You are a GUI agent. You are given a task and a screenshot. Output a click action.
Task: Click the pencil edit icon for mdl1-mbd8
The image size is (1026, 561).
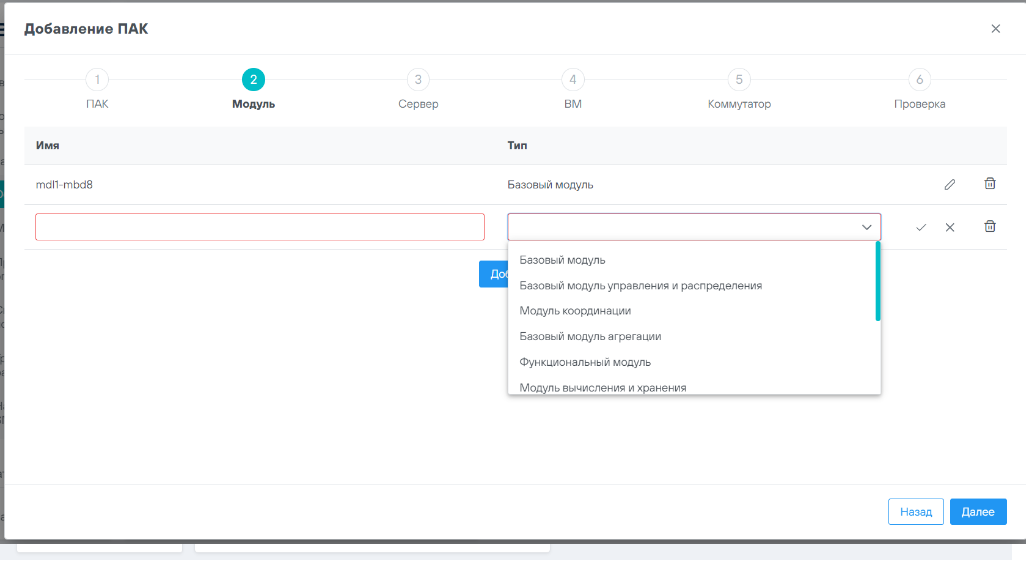tap(949, 184)
